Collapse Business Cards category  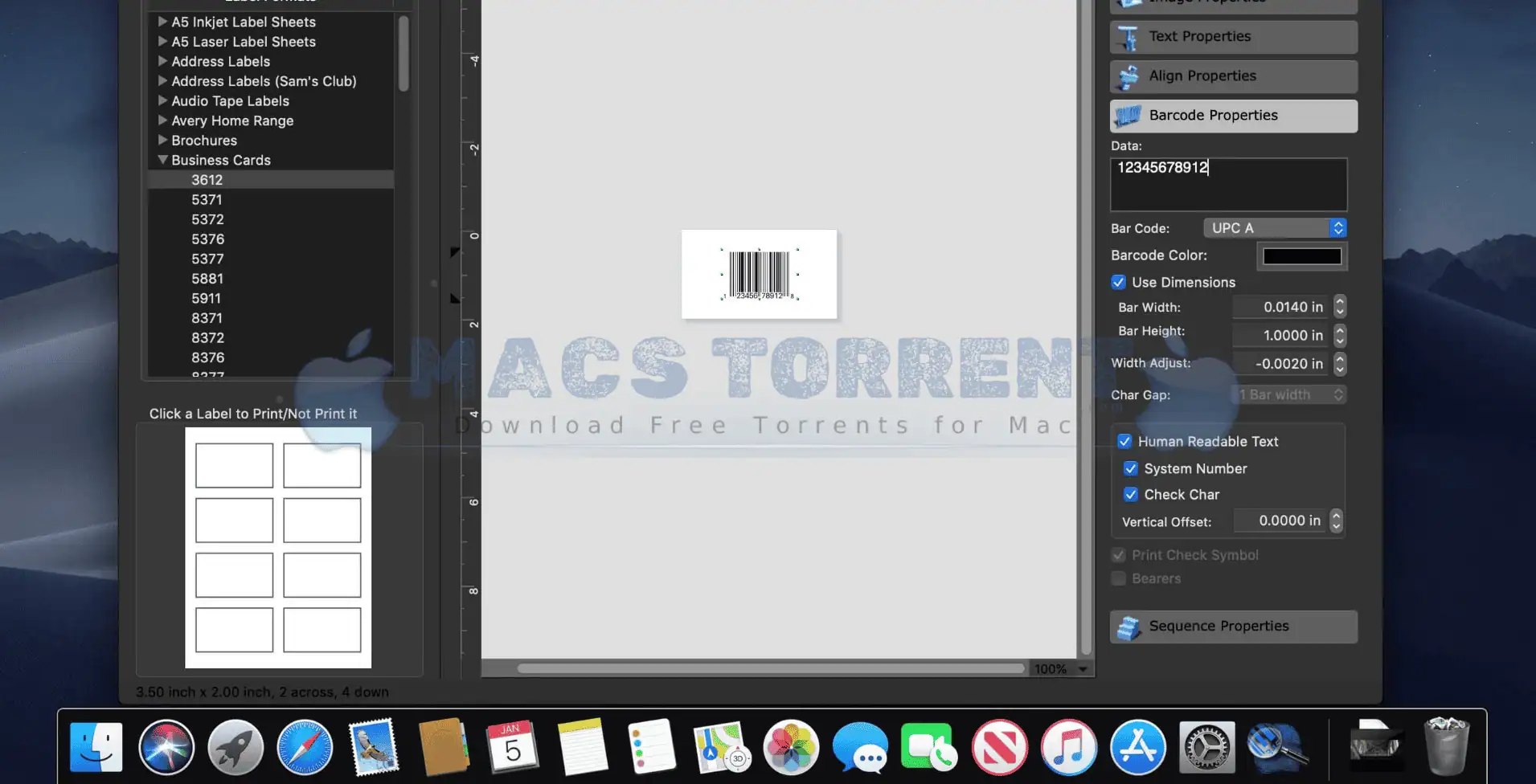(x=162, y=160)
